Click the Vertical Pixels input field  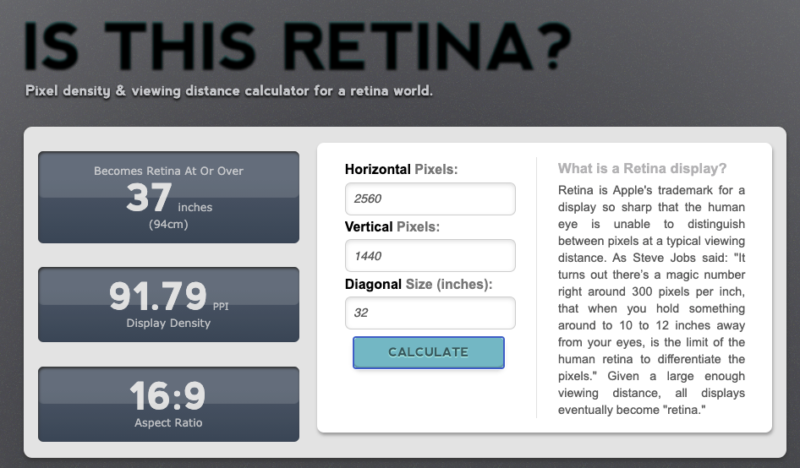point(429,256)
